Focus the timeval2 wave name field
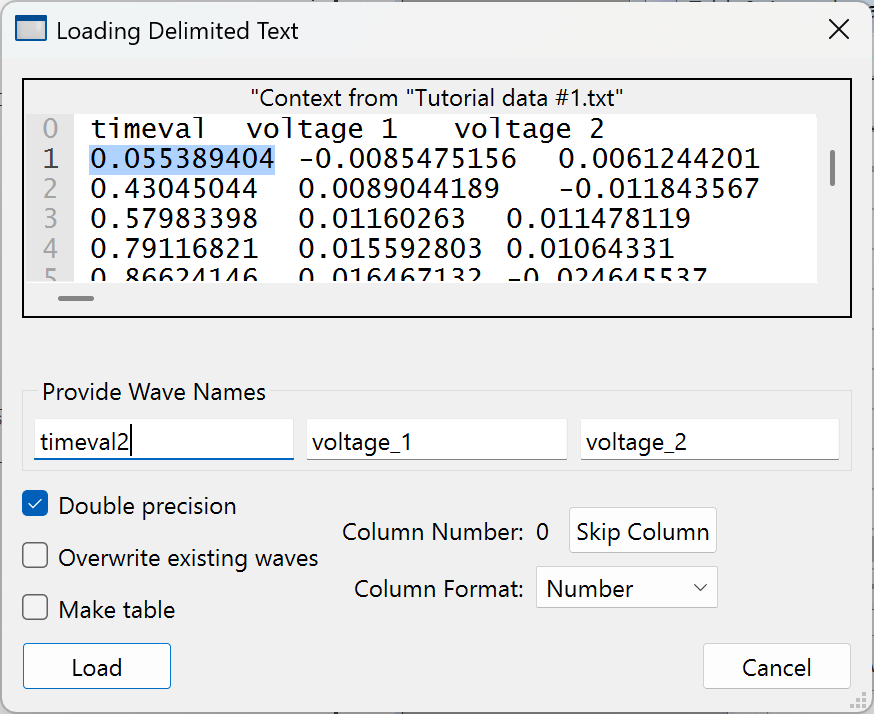 point(163,441)
